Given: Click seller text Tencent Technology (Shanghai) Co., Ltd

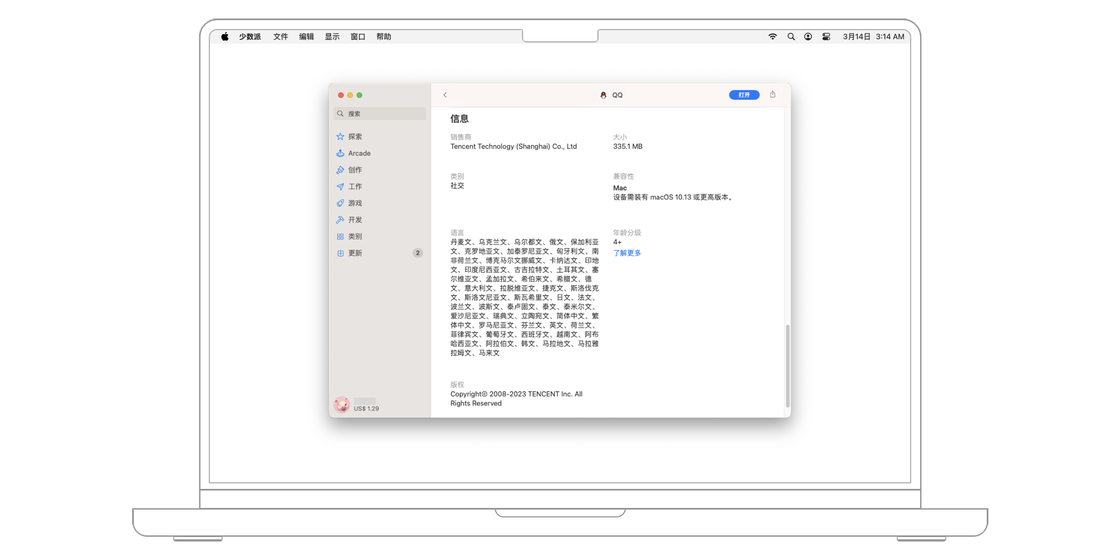Looking at the screenshot, I should click(x=514, y=146).
